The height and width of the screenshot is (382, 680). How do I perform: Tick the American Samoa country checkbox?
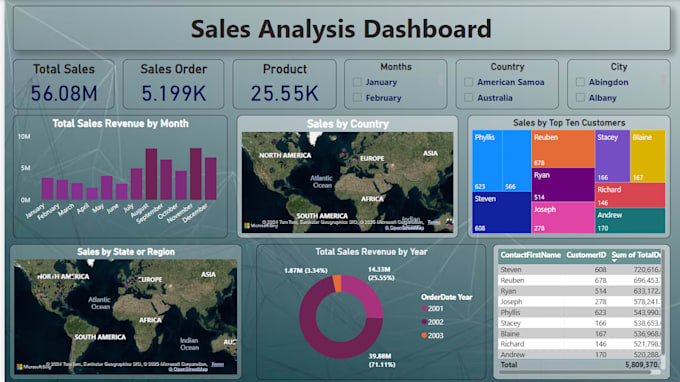(468, 82)
